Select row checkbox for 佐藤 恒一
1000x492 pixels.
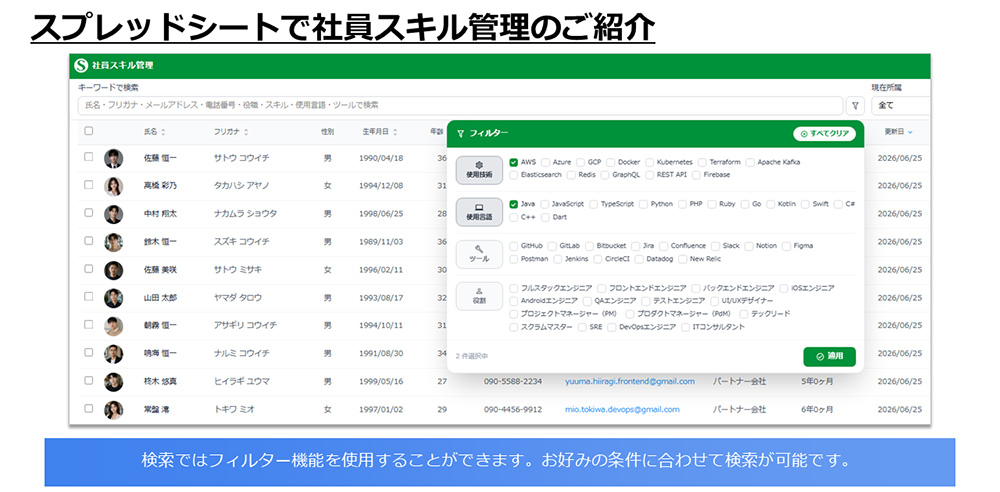point(89,156)
